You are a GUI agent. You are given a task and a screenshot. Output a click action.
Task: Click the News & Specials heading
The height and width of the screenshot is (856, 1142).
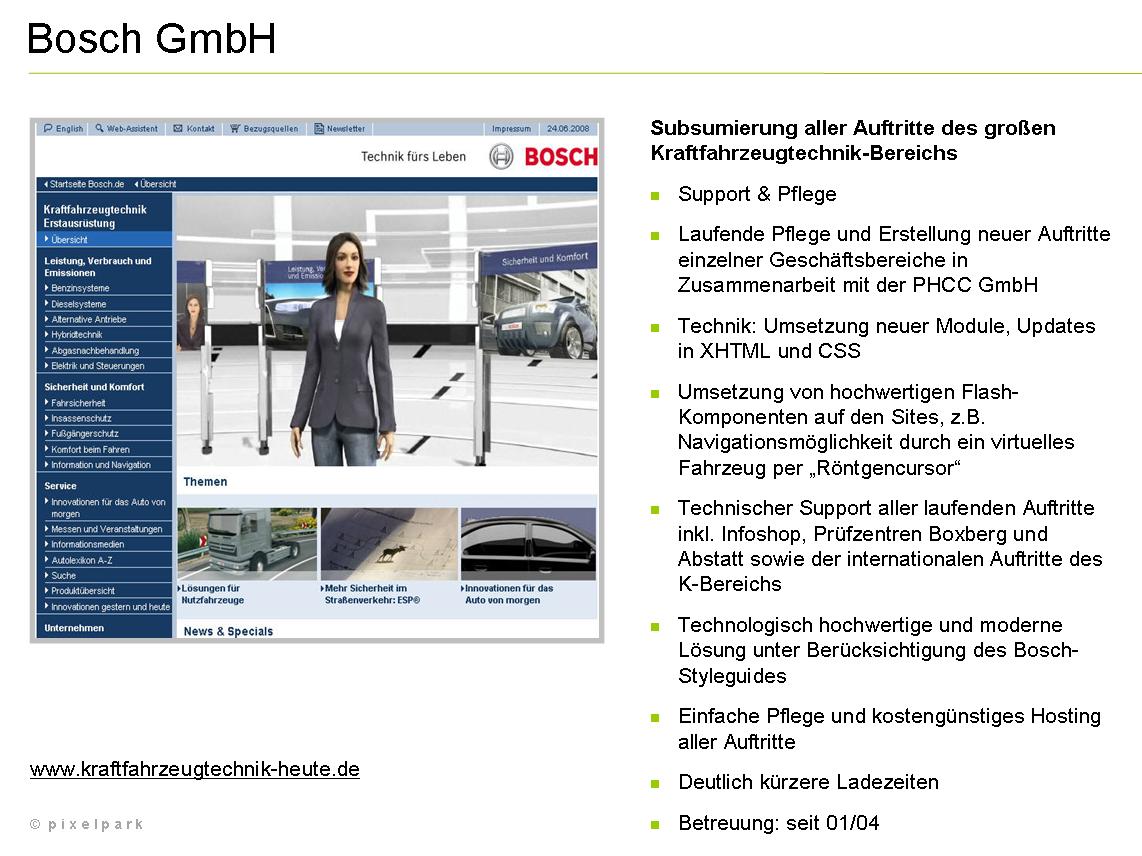click(228, 632)
